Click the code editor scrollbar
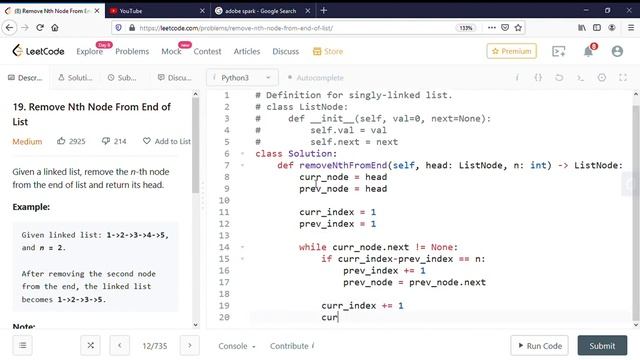640x360 pixels. (636, 212)
